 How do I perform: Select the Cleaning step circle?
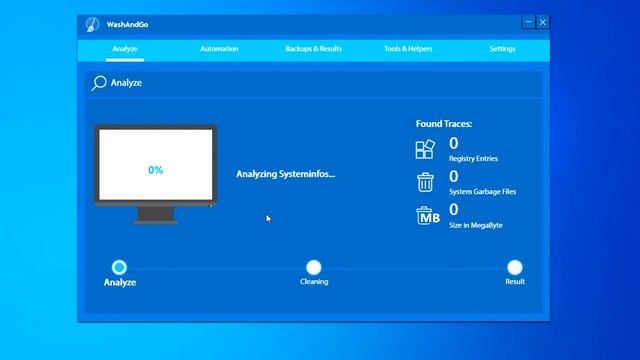(x=314, y=267)
